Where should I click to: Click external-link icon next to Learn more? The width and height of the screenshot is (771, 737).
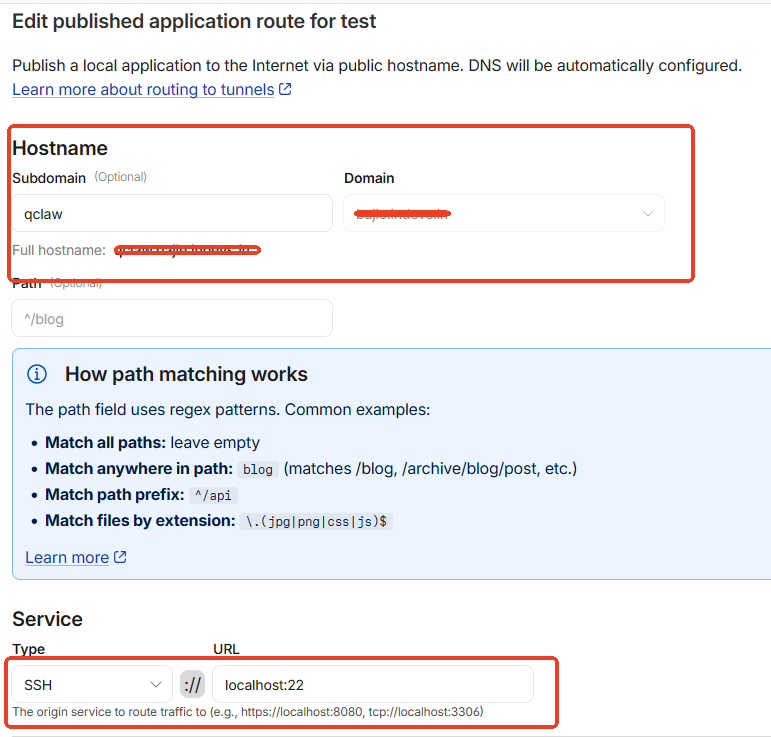120,557
